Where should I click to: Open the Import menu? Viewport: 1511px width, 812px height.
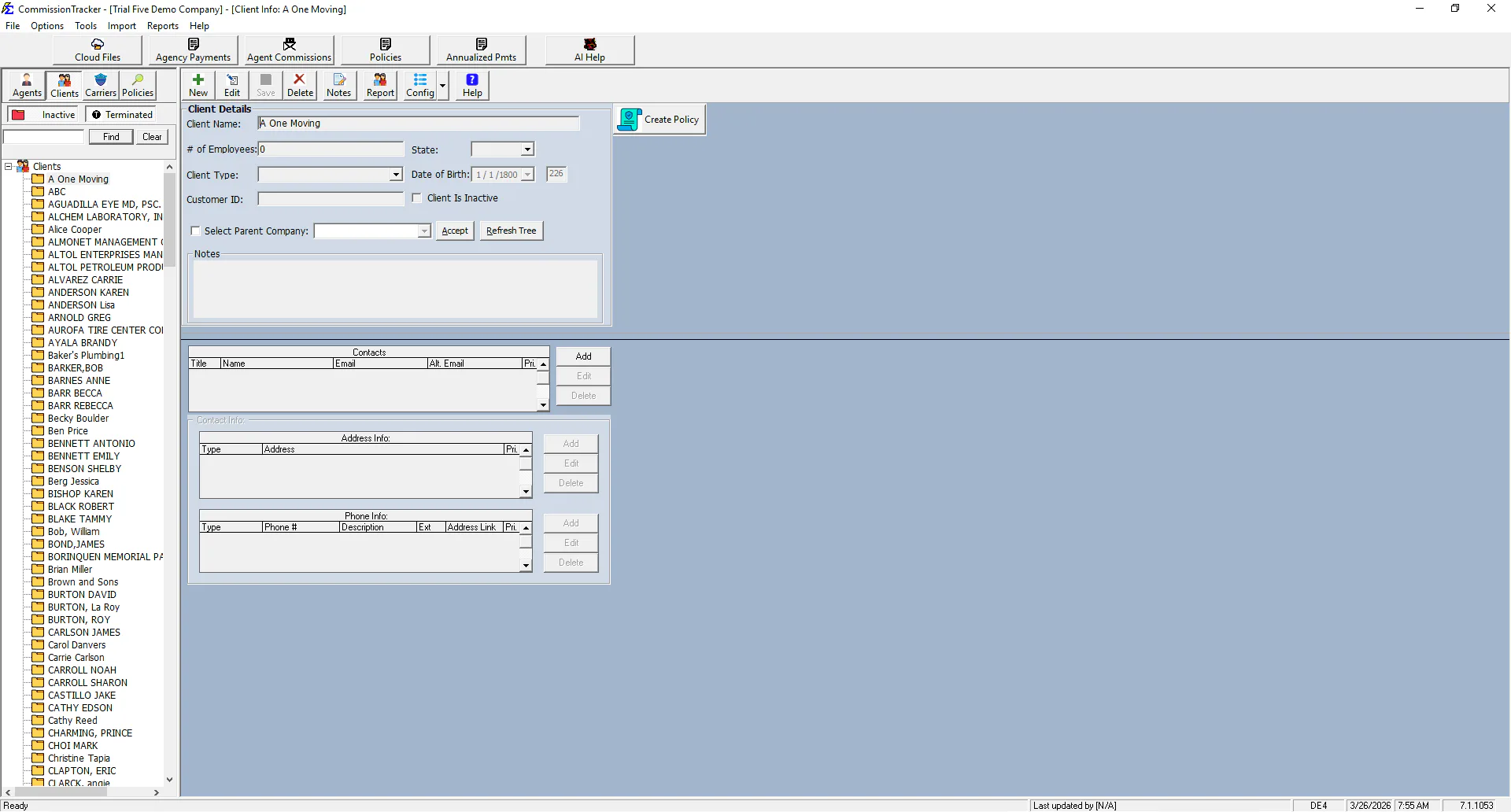pyautogui.click(x=122, y=26)
